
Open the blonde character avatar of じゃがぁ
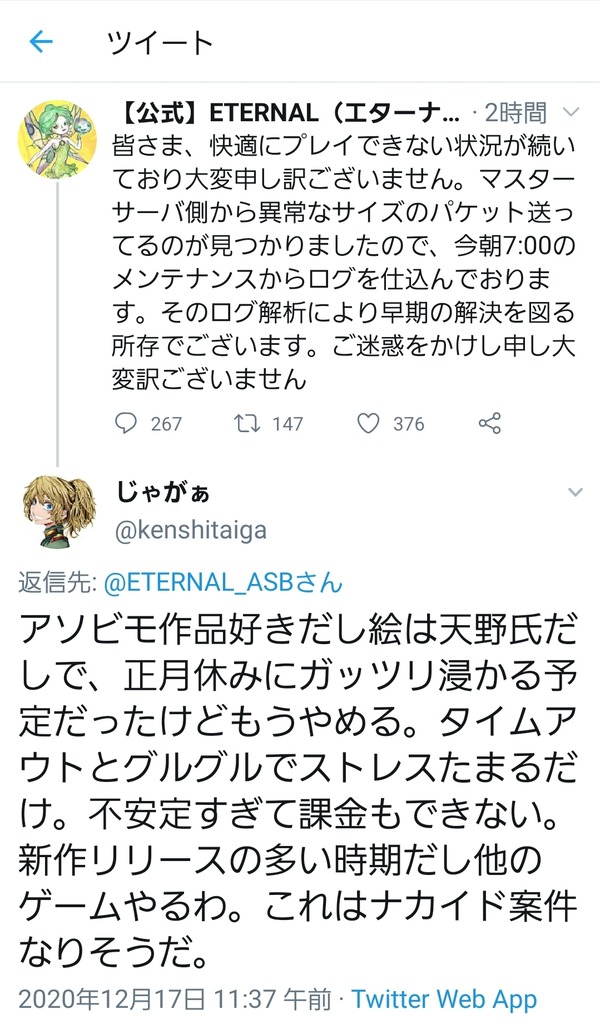pyautogui.click(x=57, y=511)
